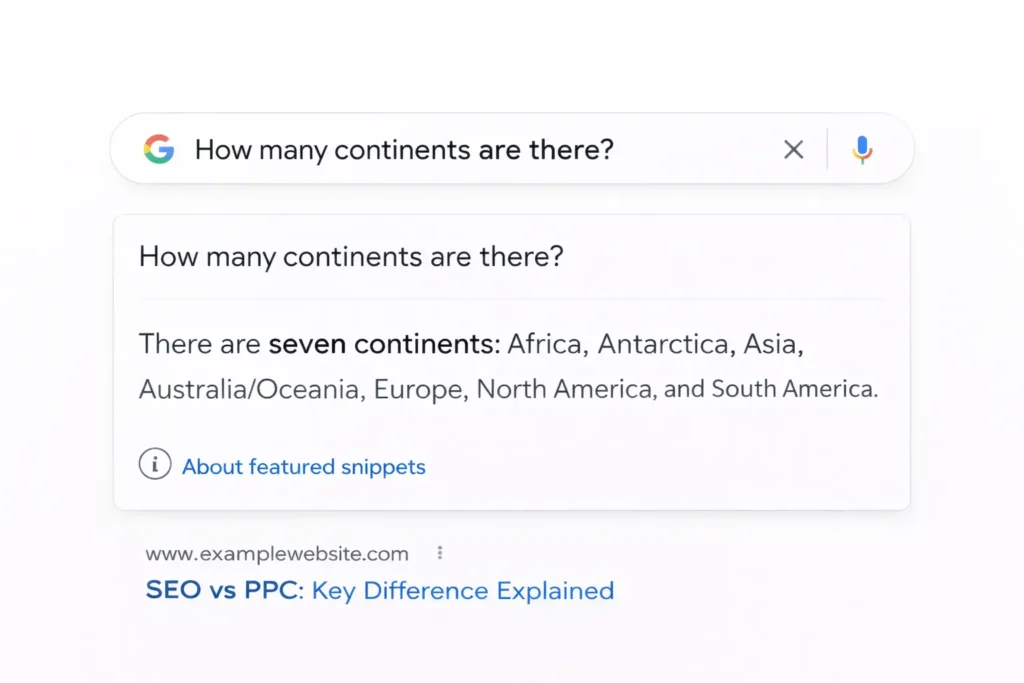Click the featured snippet answer text

coord(508,365)
